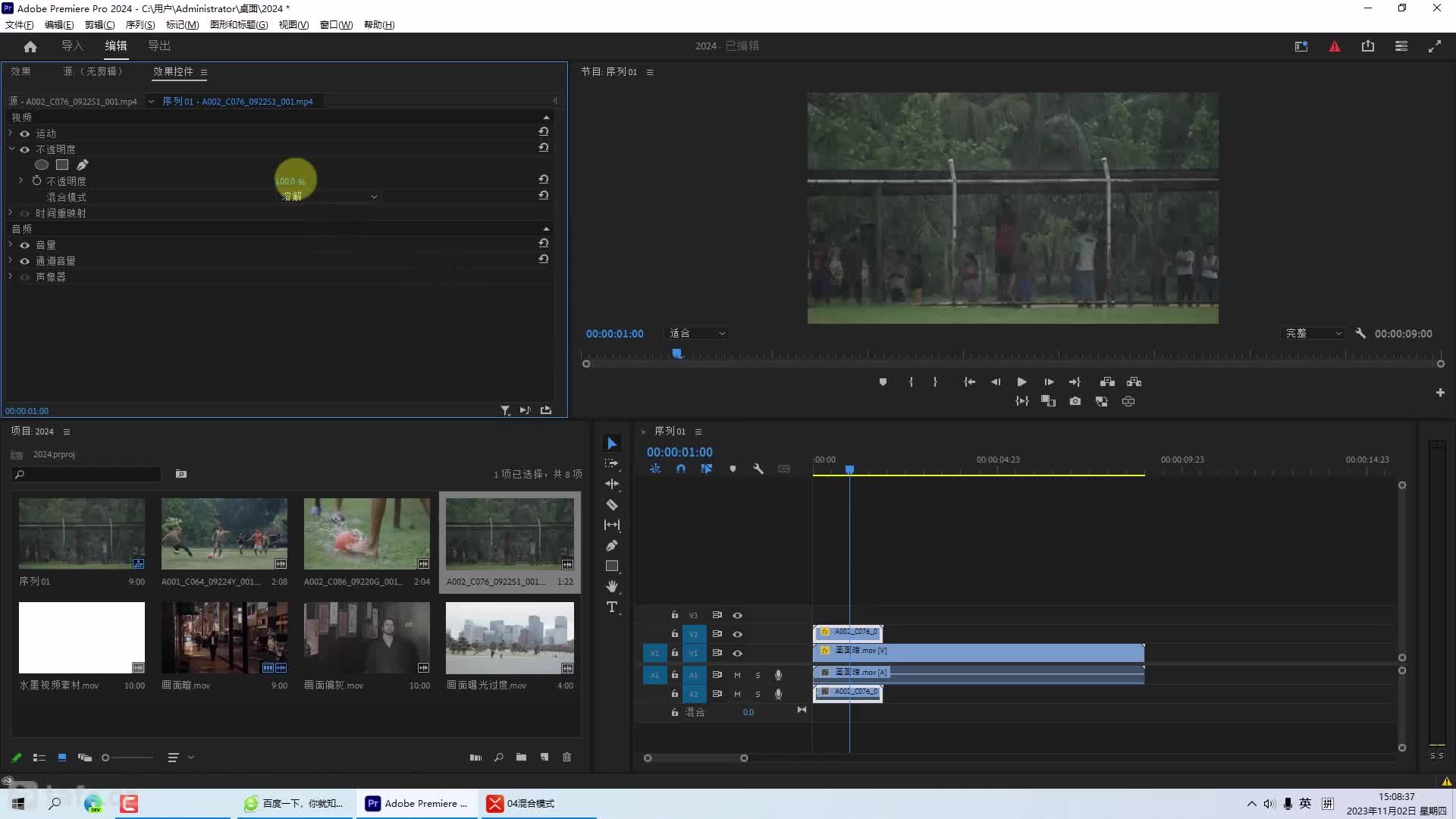Open the Sequence menu
The image size is (1456, 819).
pos(140,25)
